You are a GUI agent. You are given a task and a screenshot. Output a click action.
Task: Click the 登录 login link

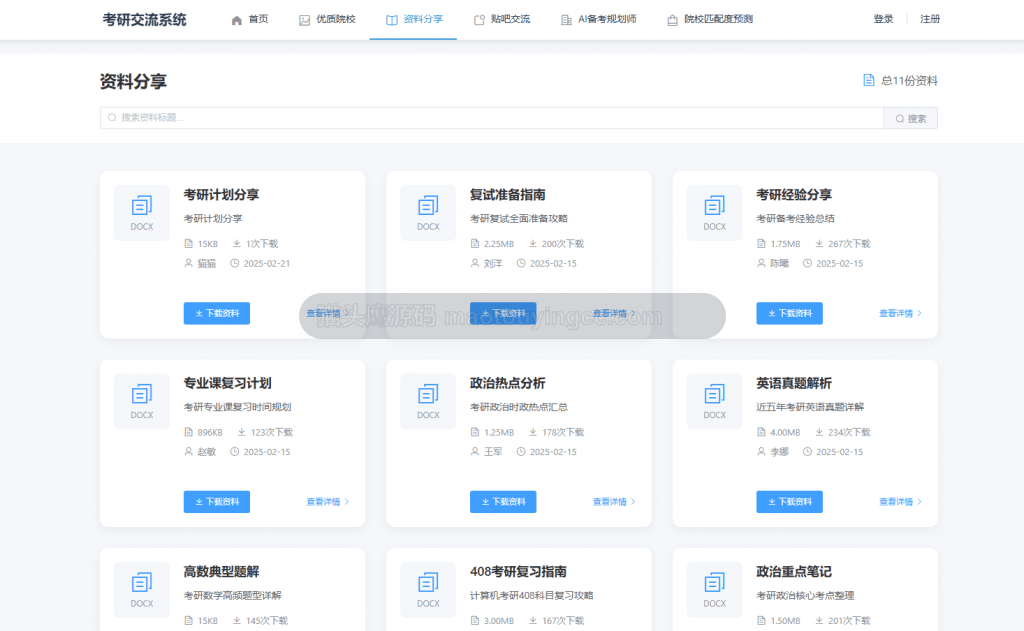pos(883,20)
